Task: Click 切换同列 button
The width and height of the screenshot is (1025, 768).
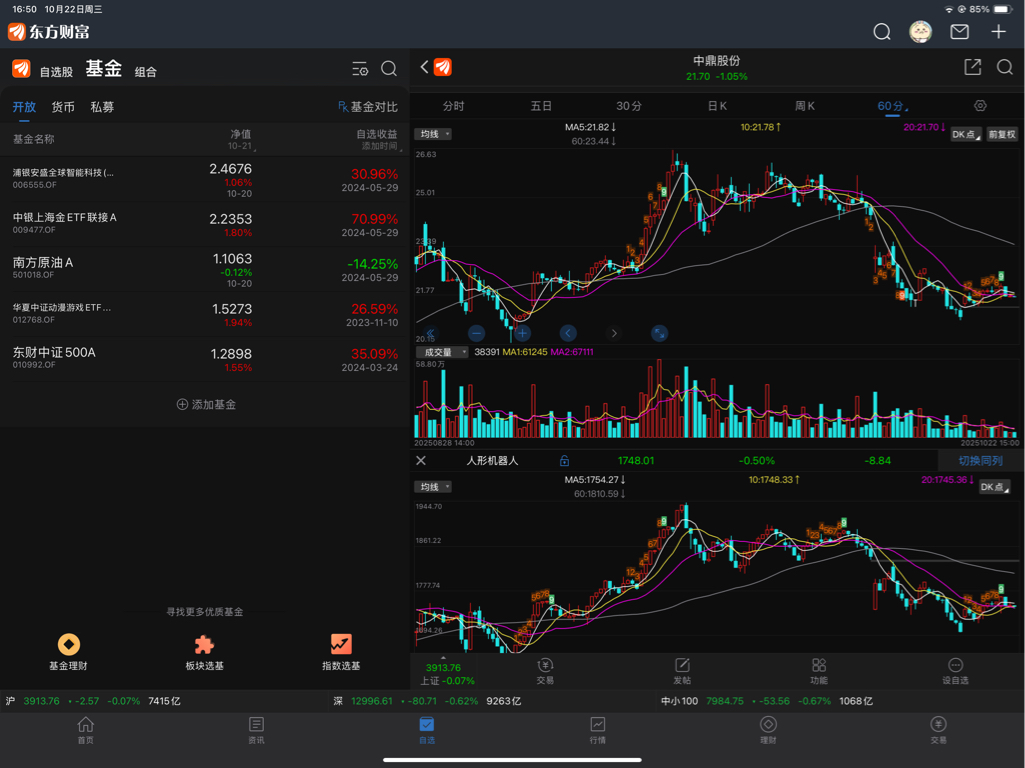Action: click(980, 461)
